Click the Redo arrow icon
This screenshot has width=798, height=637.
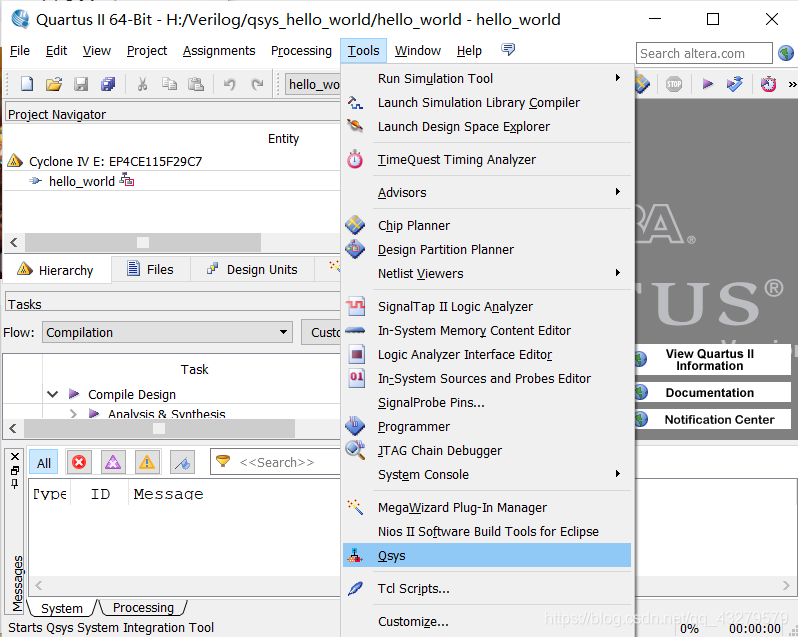click(258, 83)
